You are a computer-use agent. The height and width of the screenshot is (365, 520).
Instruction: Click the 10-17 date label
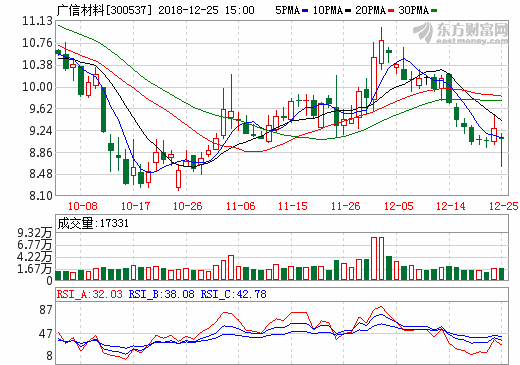click(135, 206)
